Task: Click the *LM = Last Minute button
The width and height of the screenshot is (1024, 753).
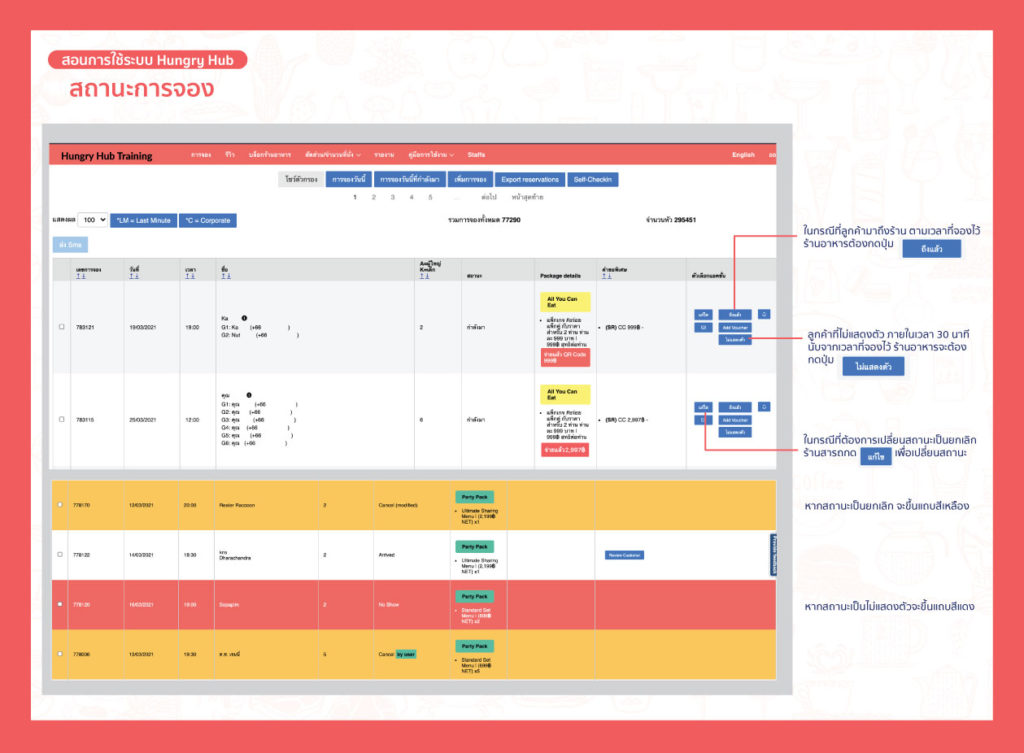Action: pyautogui.click(x=144, y=221)
